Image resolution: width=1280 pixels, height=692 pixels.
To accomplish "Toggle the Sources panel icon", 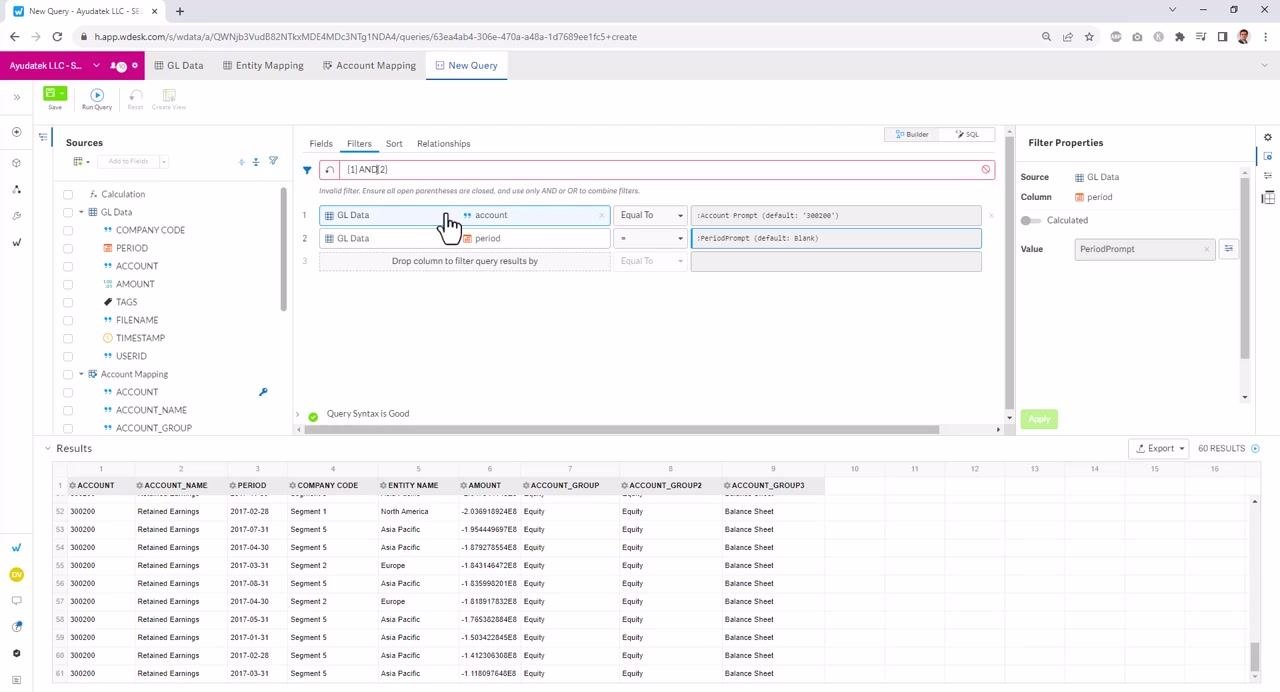I will click(x=43, y=138).
